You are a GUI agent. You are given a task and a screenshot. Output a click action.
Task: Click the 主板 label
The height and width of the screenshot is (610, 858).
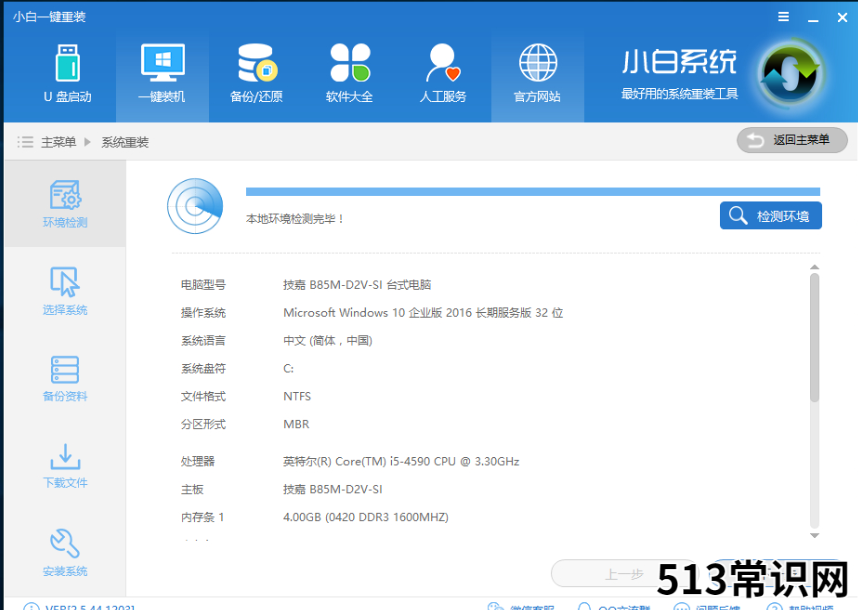(192, 490)
